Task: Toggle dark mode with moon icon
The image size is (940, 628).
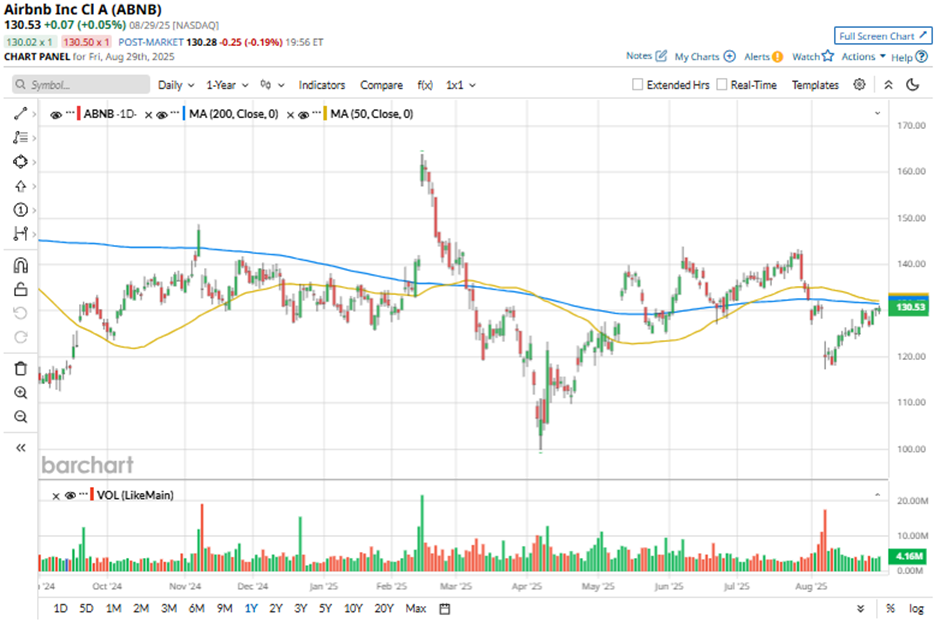Action: (912, 84)
